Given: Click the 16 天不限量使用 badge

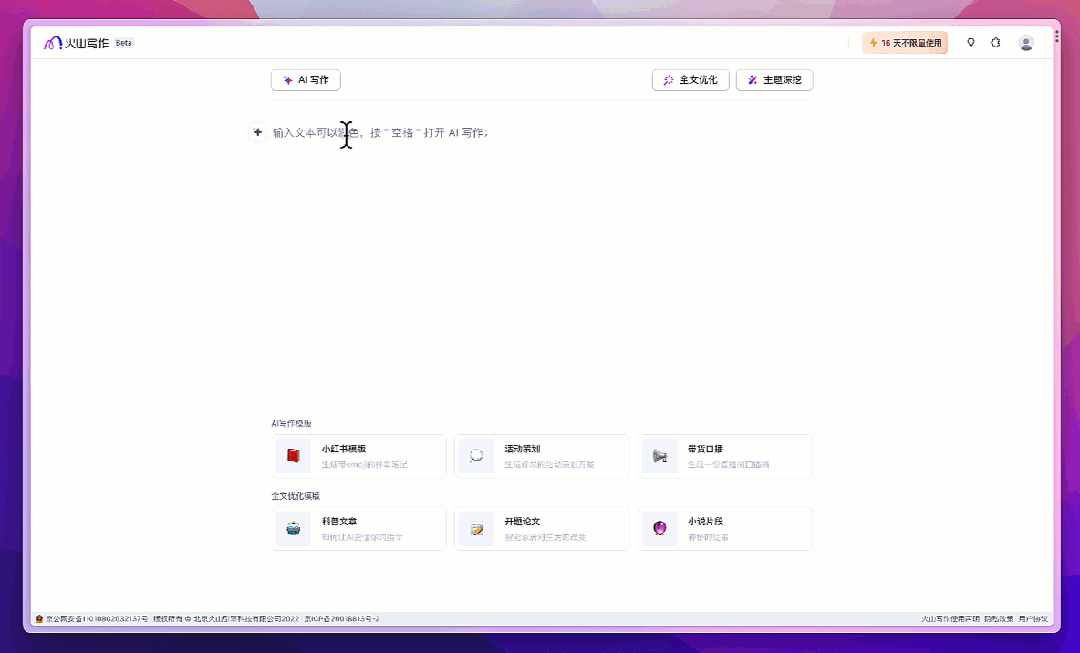Looking at the screenshot, I should [904, 42].
